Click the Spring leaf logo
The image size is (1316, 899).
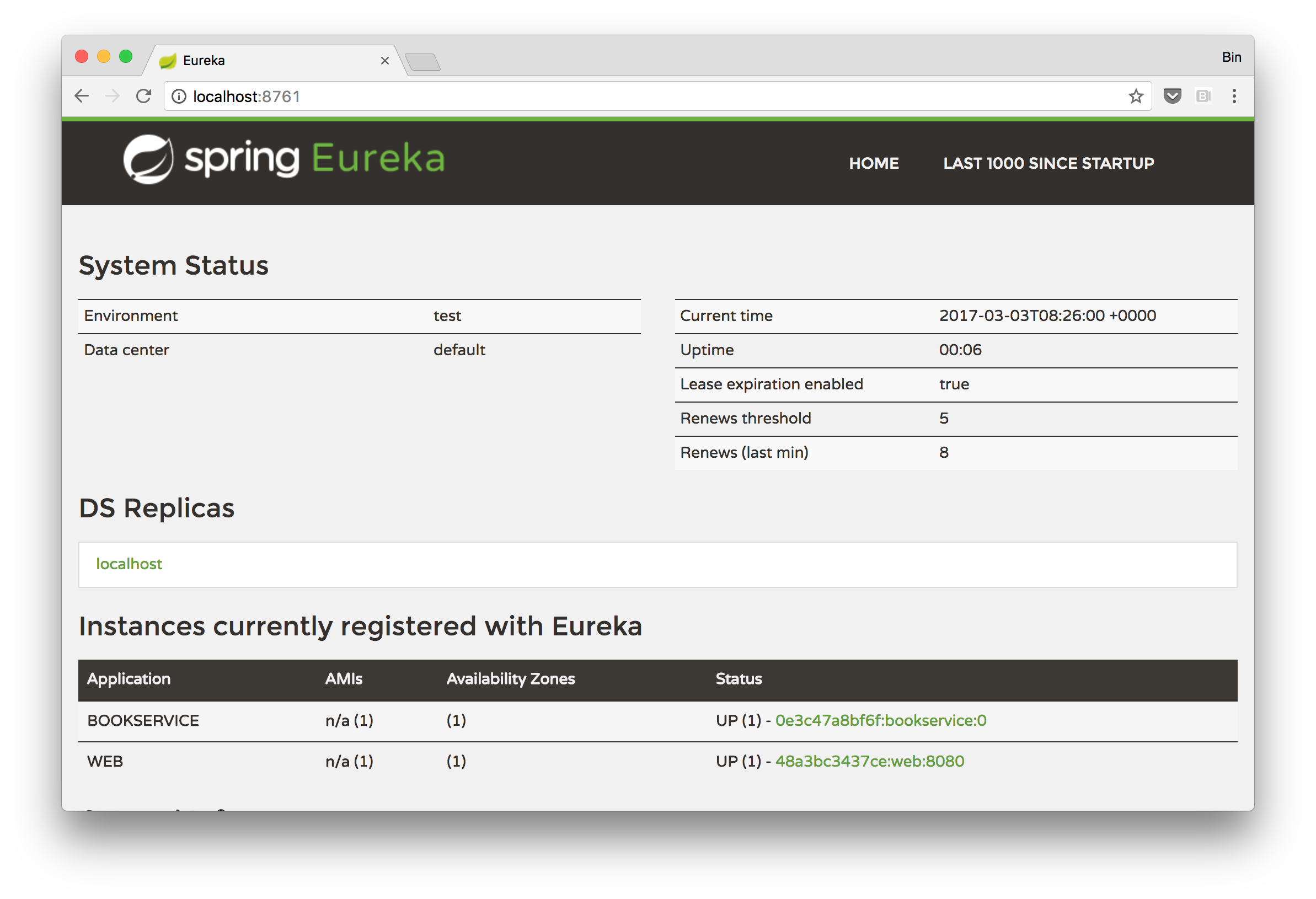coord(148,159)
